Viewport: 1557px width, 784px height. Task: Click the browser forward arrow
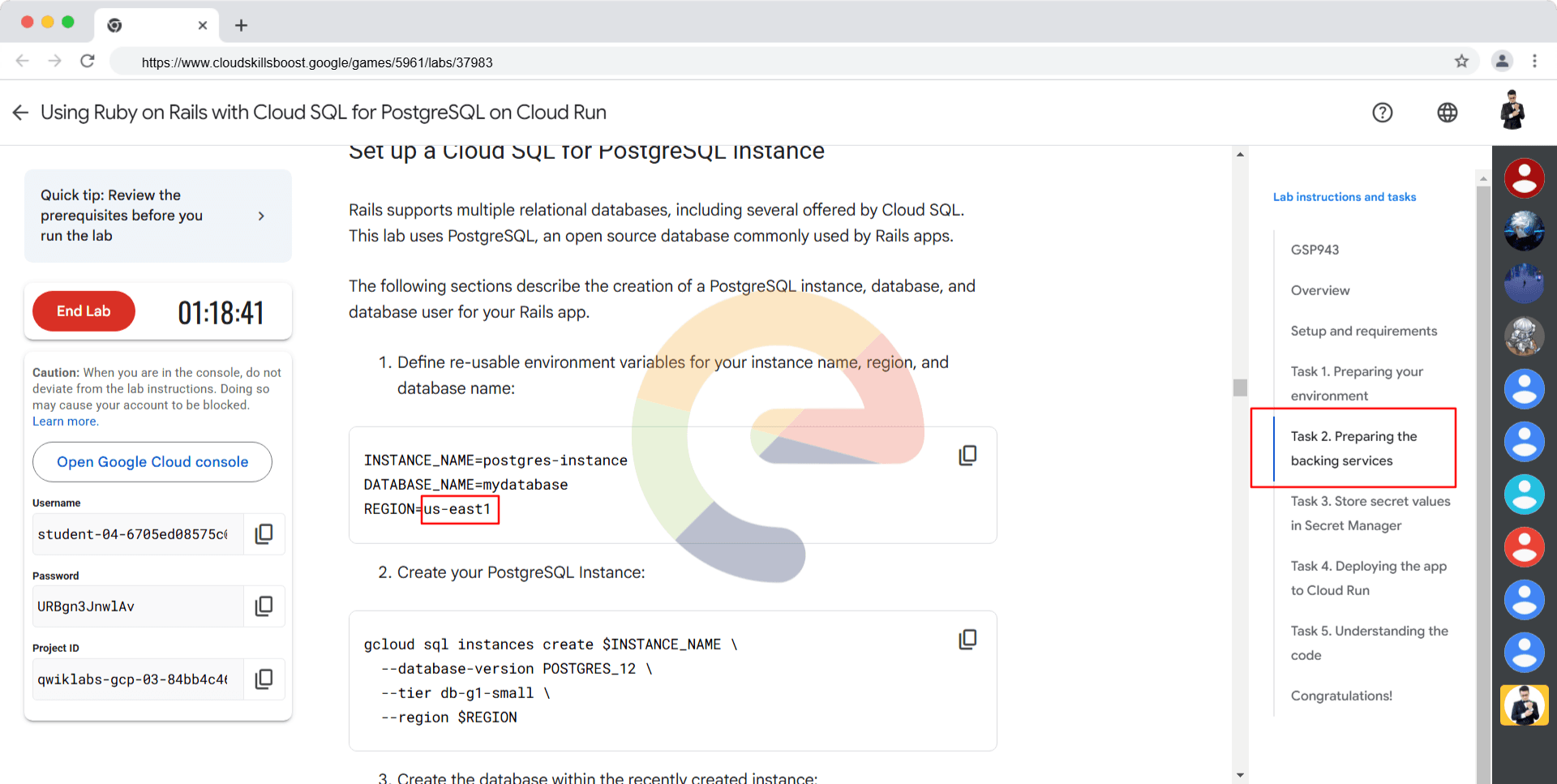[54, 61]
